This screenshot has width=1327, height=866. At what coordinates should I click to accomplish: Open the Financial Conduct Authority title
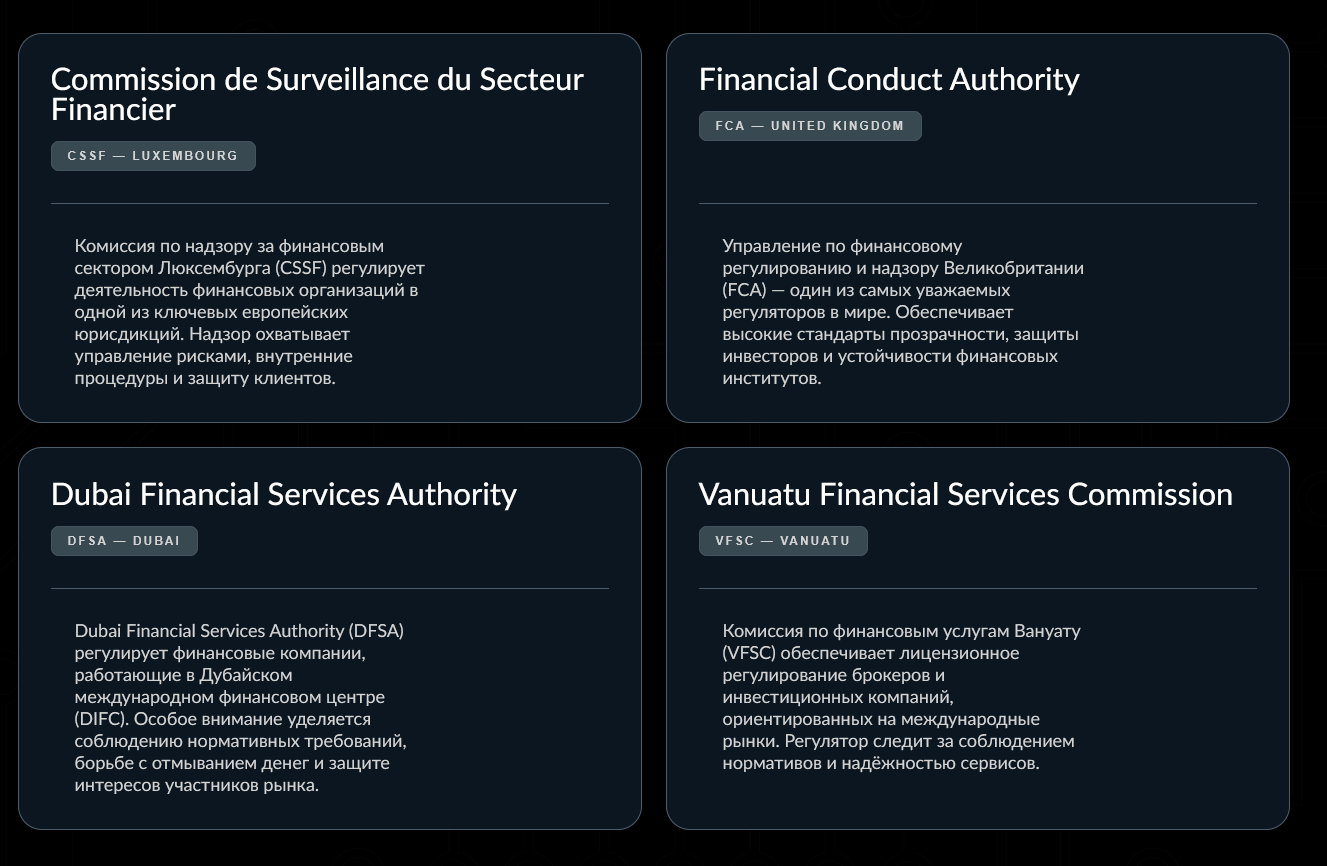(888, 79)
